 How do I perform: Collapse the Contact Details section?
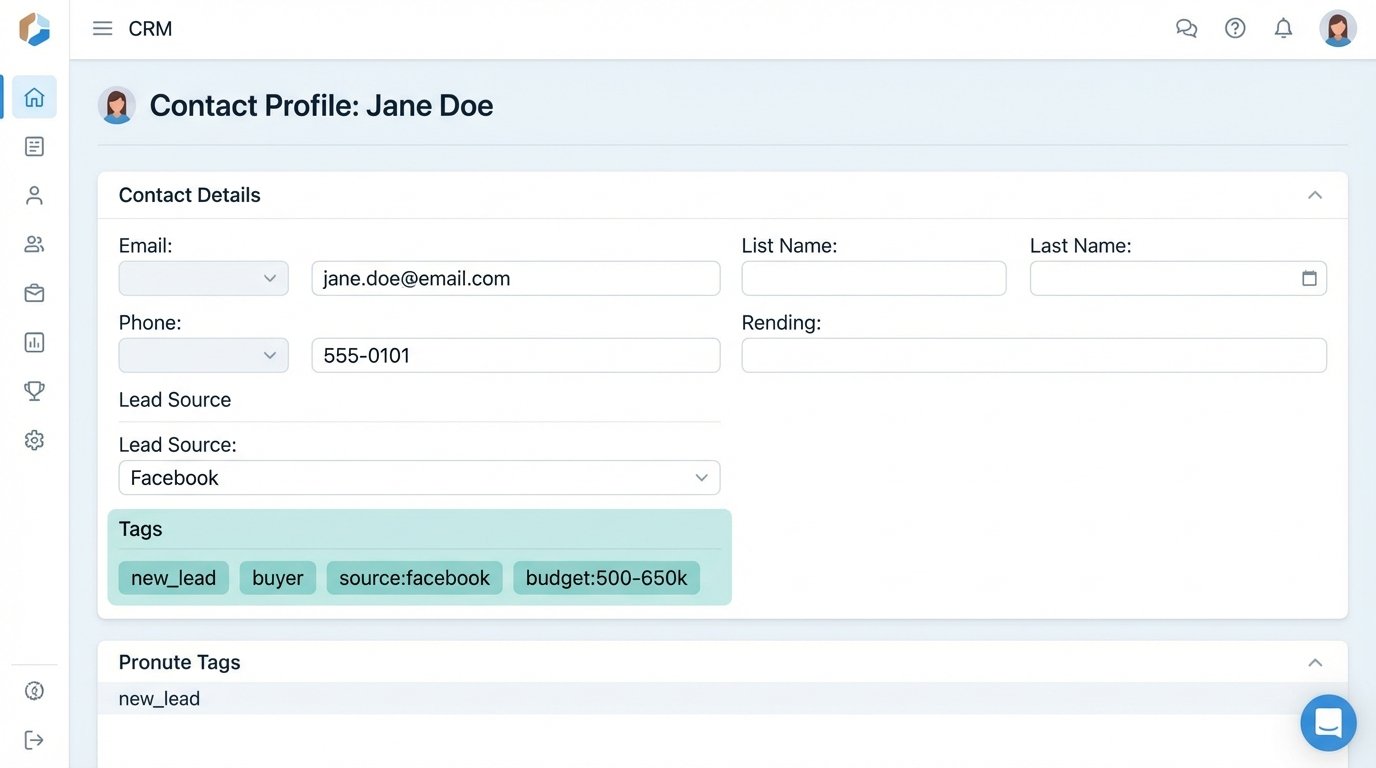pos(1315,195)
